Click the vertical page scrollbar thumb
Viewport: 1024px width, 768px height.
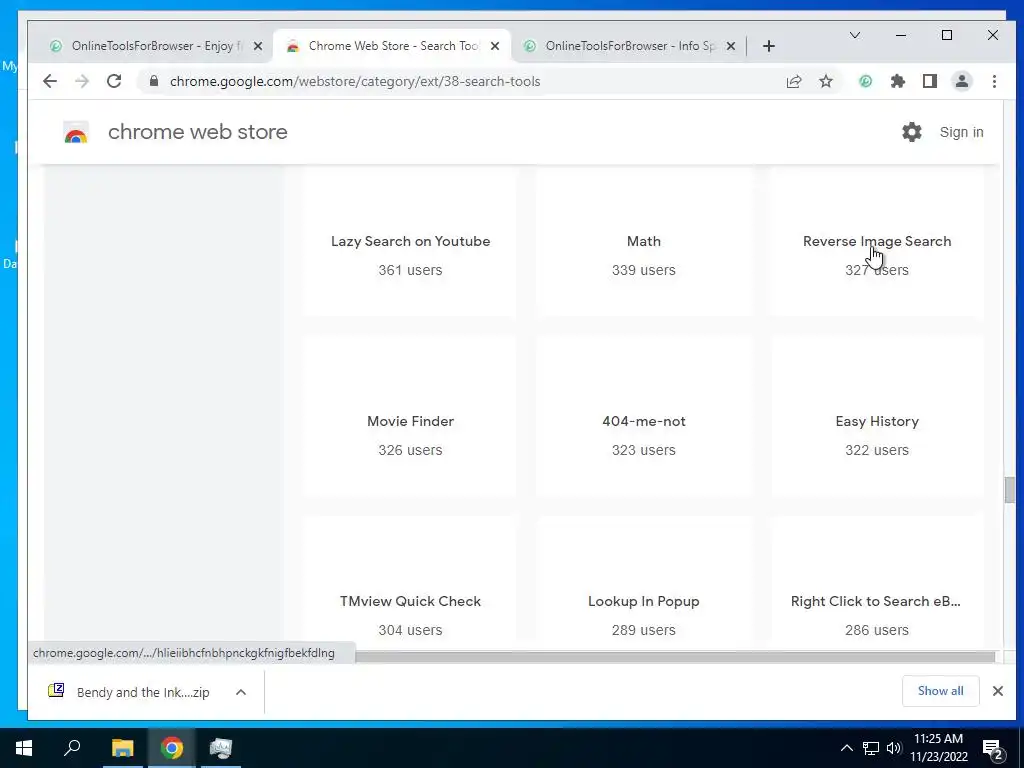pos(1010,490)
